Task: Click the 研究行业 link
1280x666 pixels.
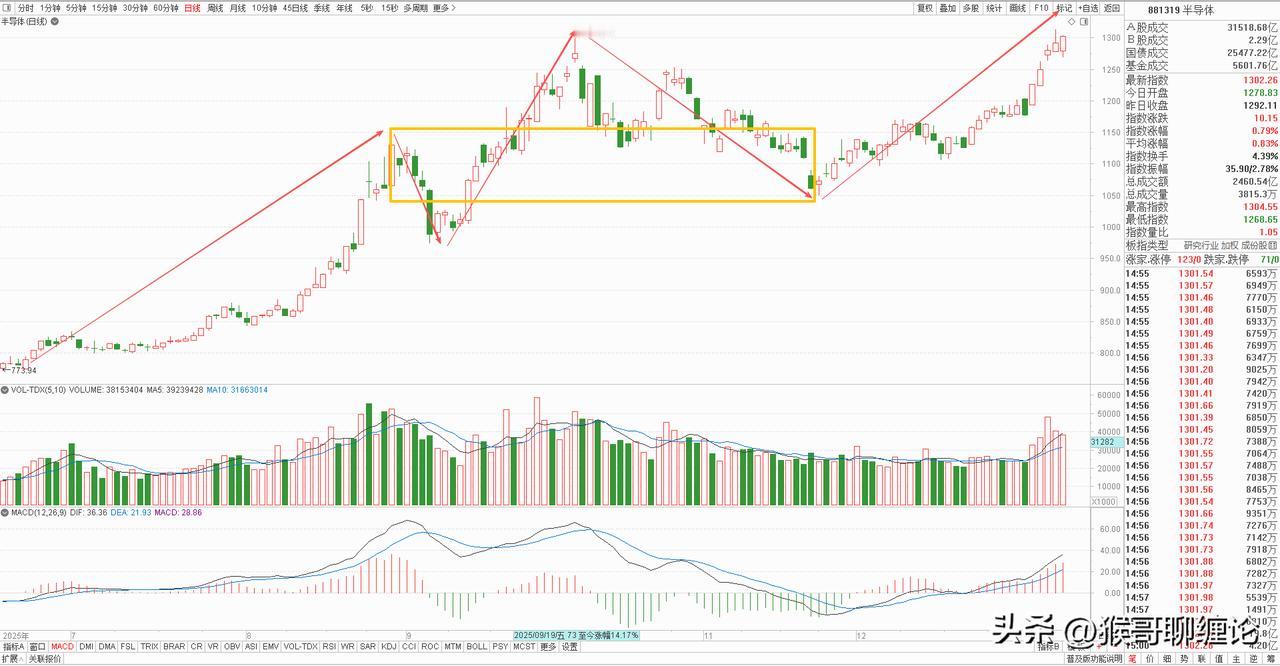Action: coord(1200,245)
